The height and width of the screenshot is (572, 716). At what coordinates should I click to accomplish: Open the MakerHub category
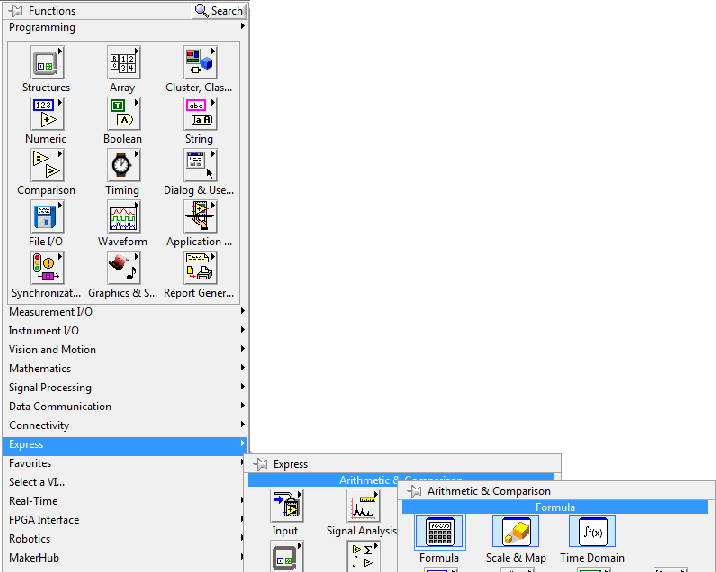point(123,558)
